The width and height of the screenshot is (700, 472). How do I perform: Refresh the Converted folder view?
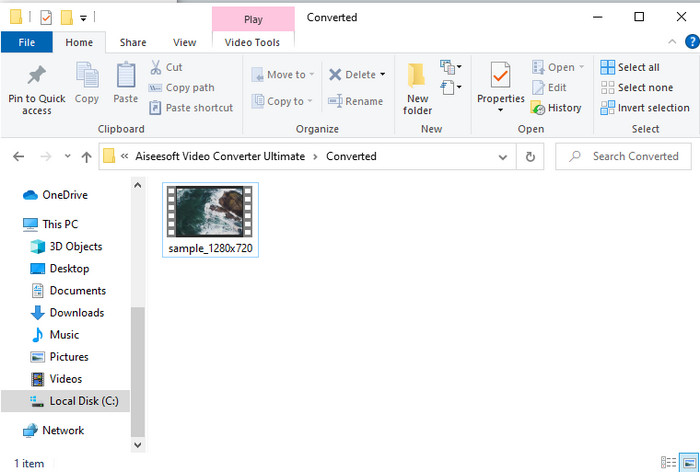point(530,156)
